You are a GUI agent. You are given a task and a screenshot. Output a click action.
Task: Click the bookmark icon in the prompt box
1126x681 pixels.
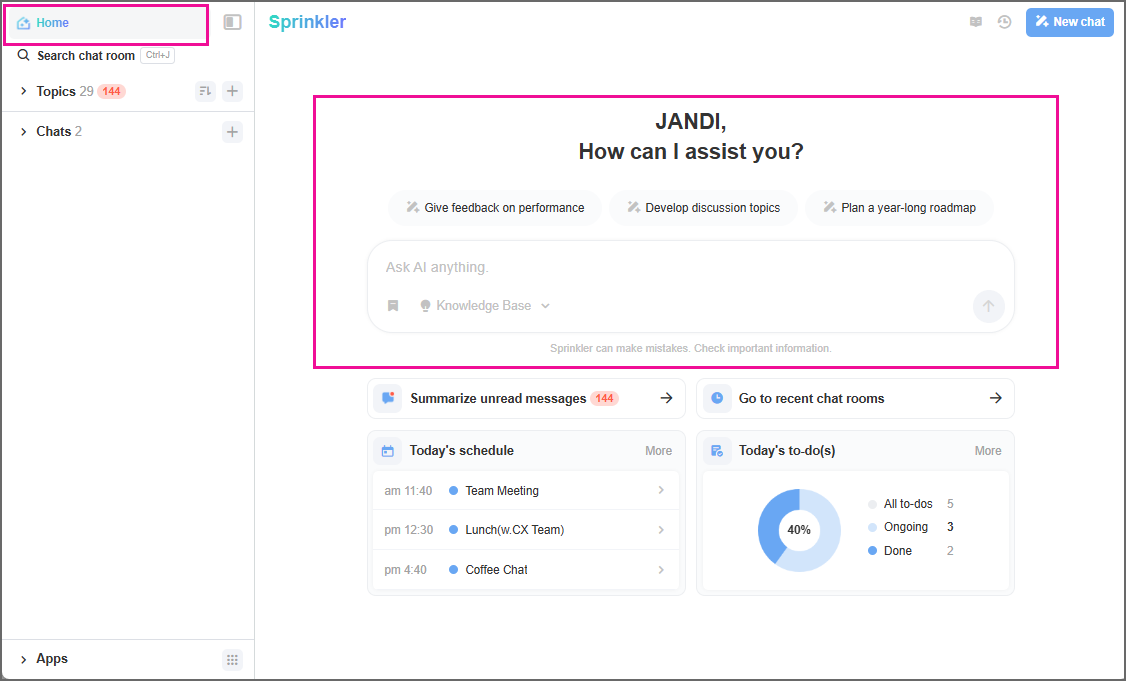coord(393,306)
